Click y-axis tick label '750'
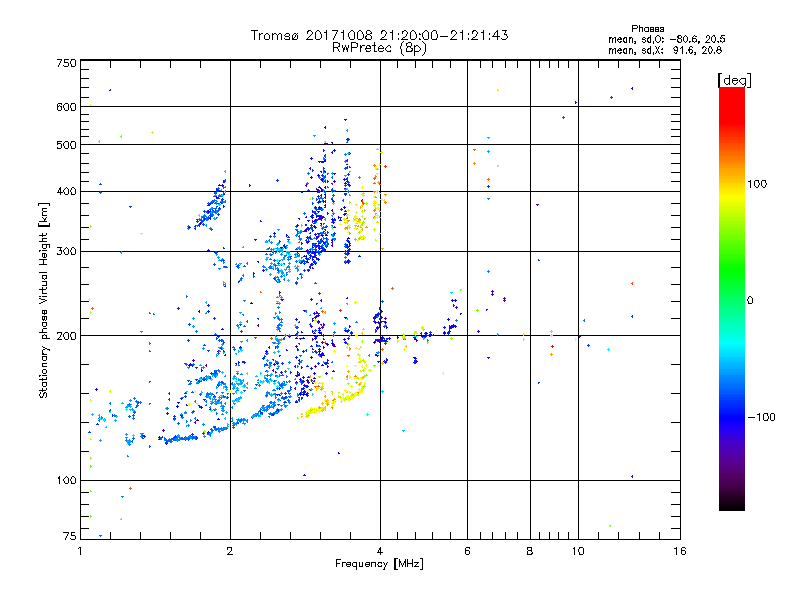800x600 pixels. click(x=66, y=63)
